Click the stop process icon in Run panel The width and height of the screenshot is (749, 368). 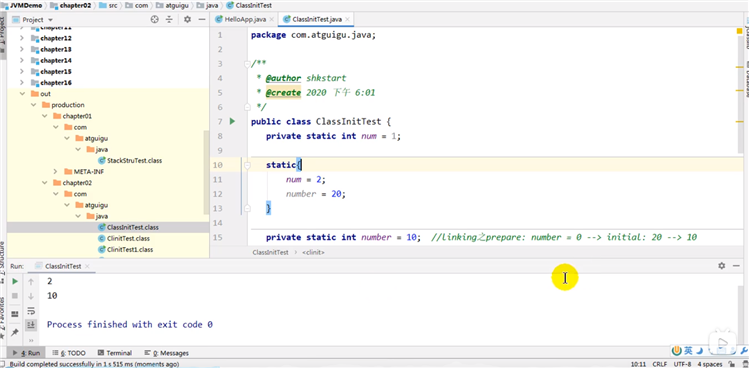[15, 296]
